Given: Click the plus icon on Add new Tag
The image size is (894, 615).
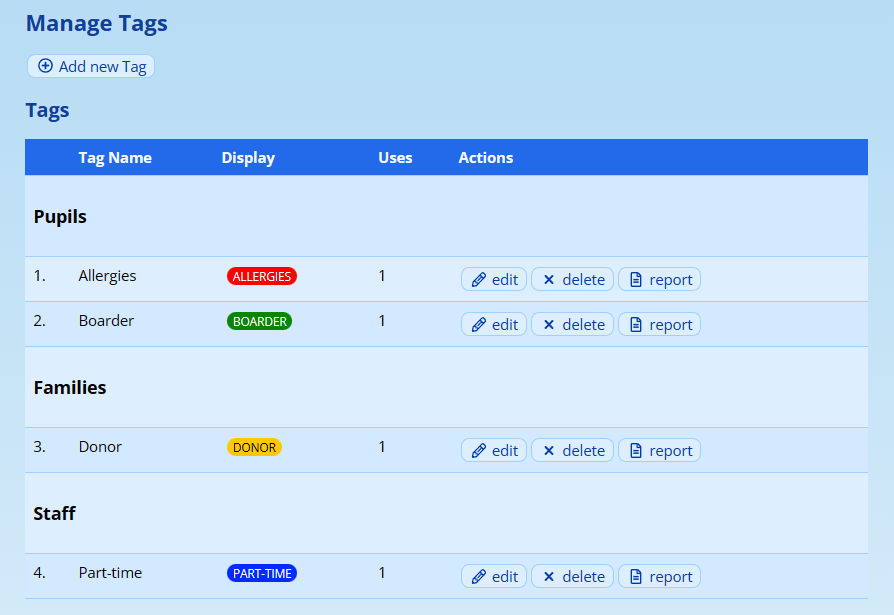Looking at the screenshot, I should [45, 66].
